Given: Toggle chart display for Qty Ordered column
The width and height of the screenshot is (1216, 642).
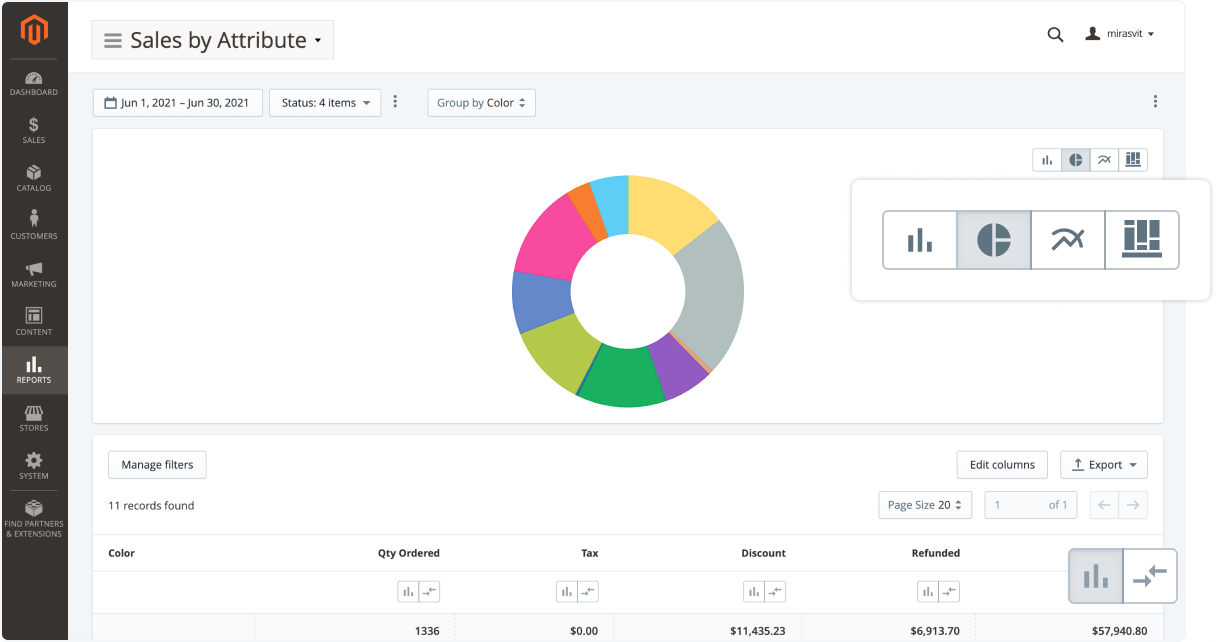Looking at the screenshot, I should click(408, 592).
